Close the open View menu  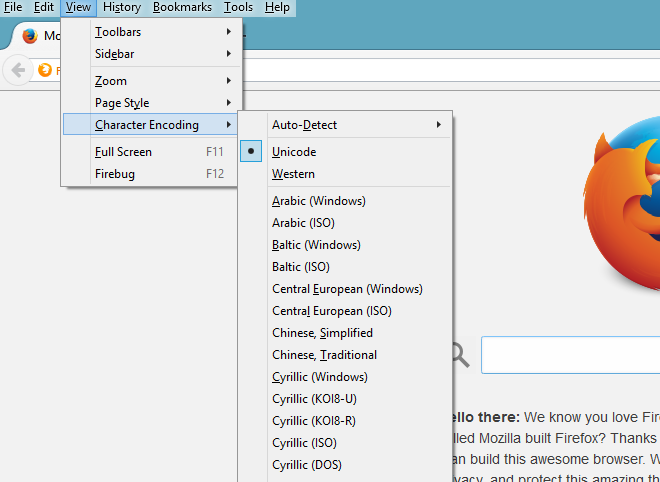tap(78, 8)
